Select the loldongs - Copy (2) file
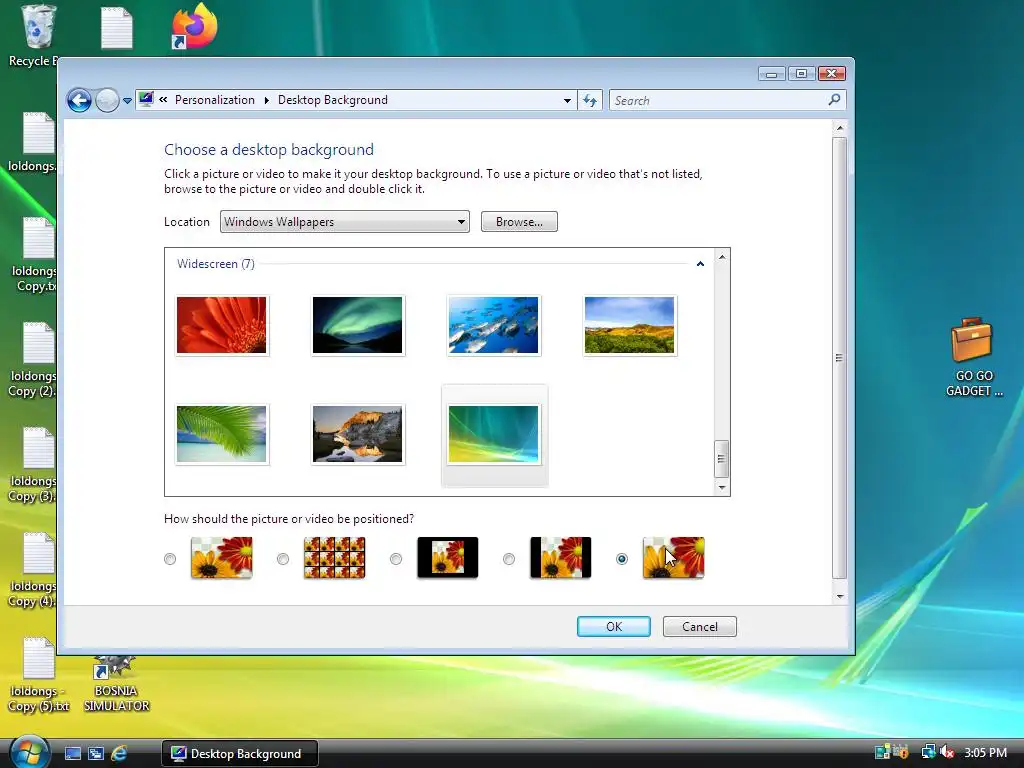1024x768 pixels. pos(33,360)
